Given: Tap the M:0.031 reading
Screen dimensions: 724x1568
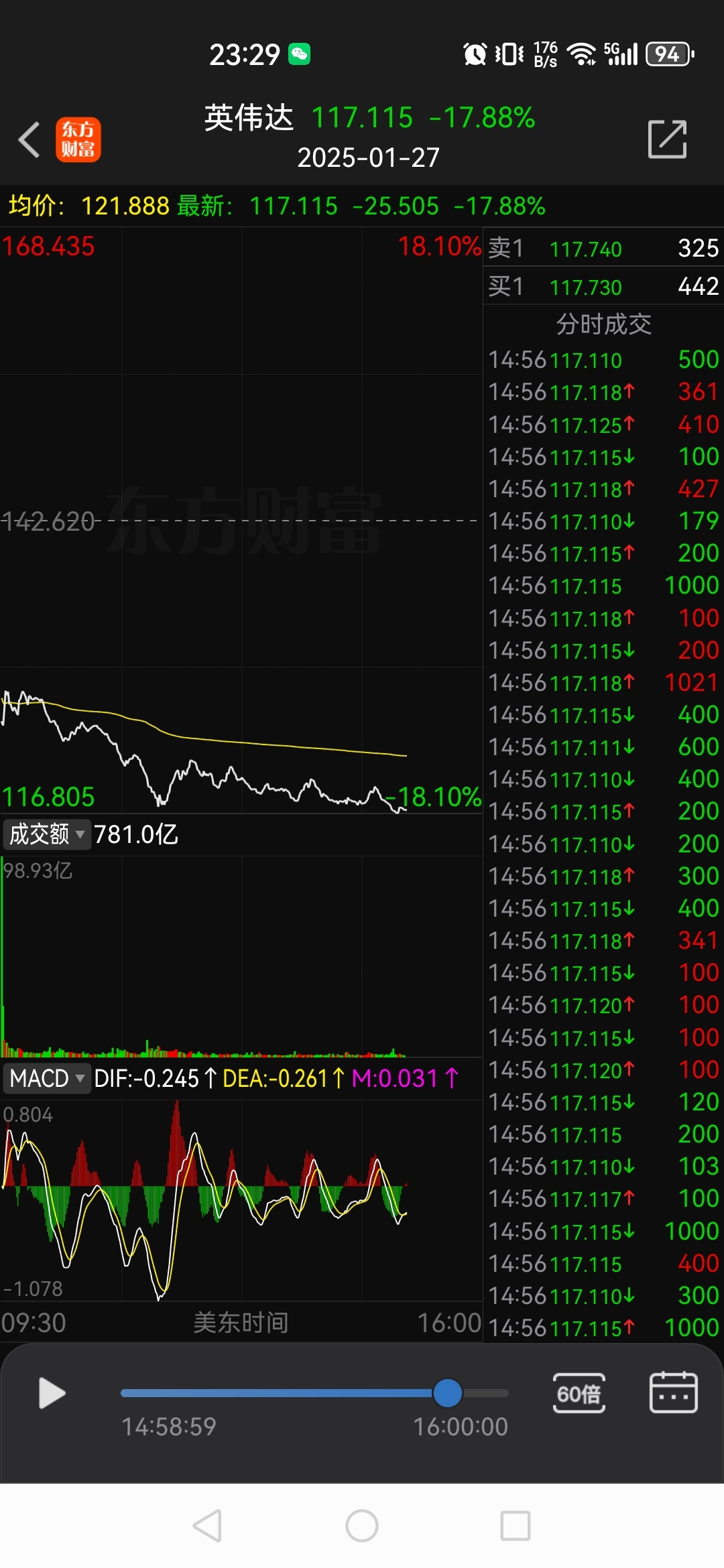Looking at the screenshot, I should click(406, 1078).
